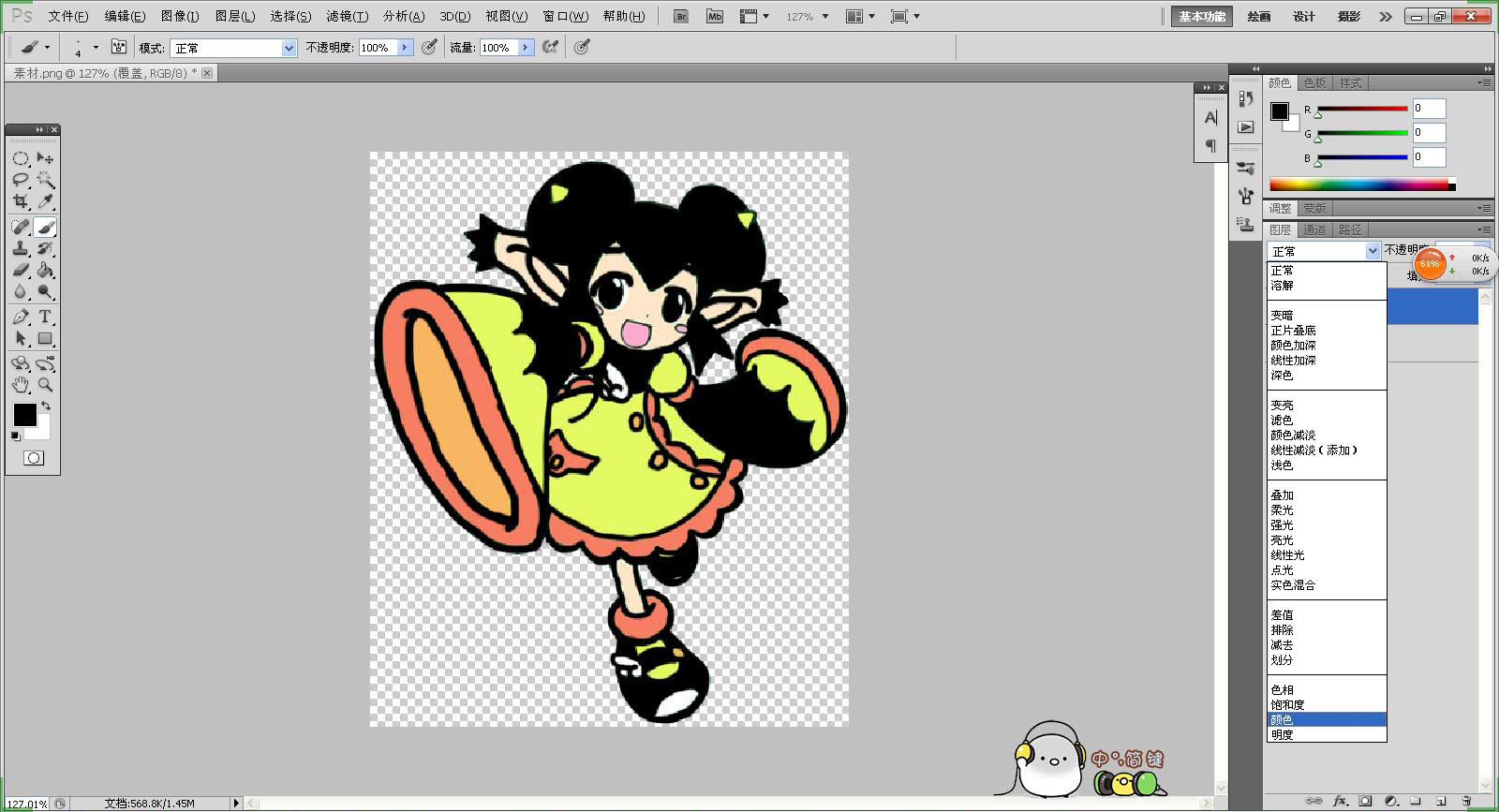This screenshot has width=1499, height=812.
Task: Switch to 绘画 workspace
Action: (1259, 17)
